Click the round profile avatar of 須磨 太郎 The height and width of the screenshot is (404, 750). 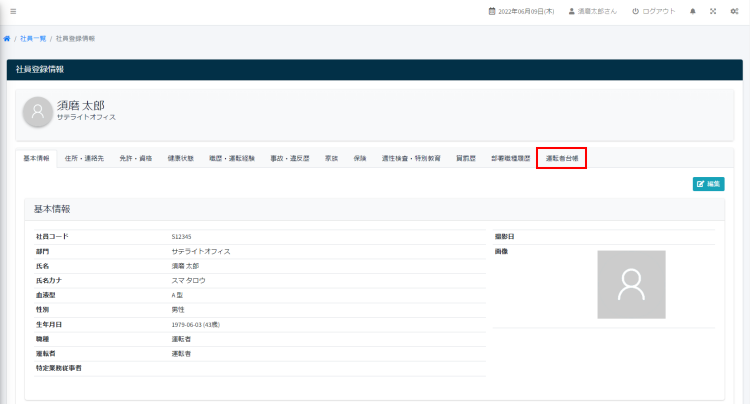click(38, 111)
